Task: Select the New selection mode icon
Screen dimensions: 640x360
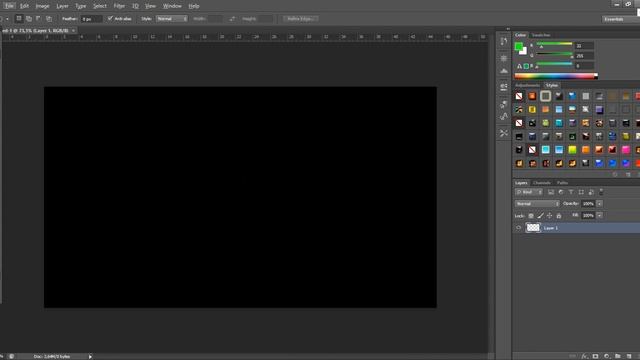Action: (19, 18)
